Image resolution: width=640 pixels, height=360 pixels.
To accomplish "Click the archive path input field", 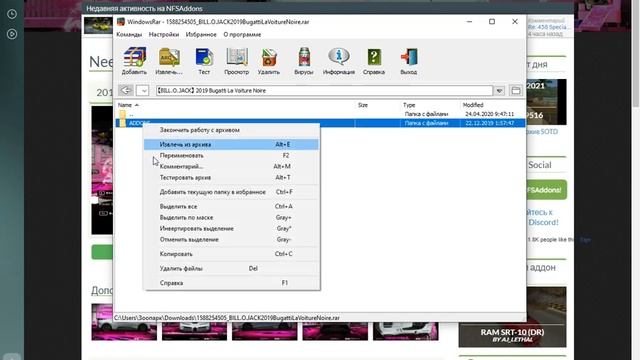I will [x=324, y=90].
